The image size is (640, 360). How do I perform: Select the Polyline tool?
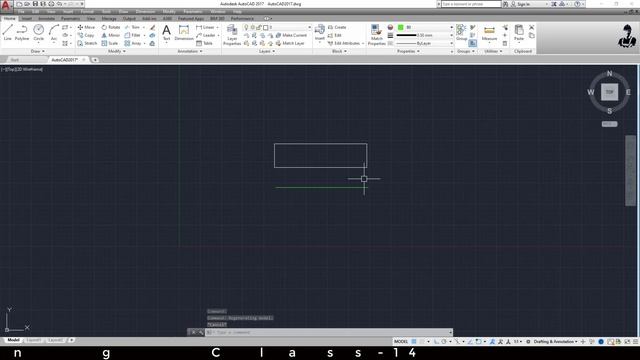[x=22, y=32]
